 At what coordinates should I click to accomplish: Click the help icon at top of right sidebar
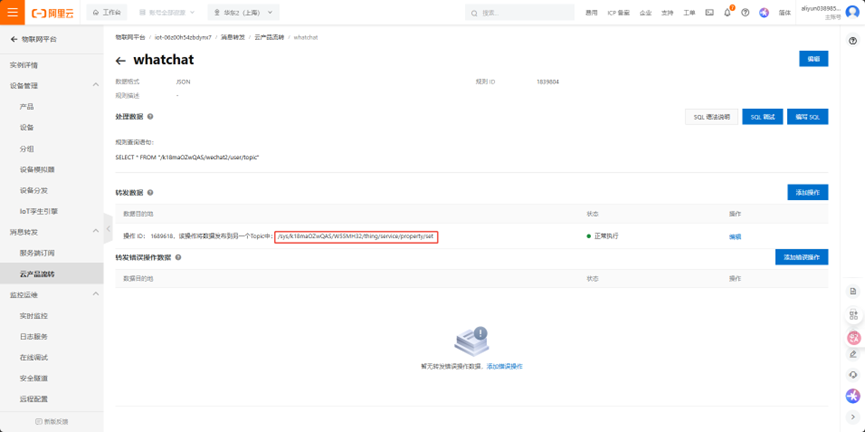point(853,40)
